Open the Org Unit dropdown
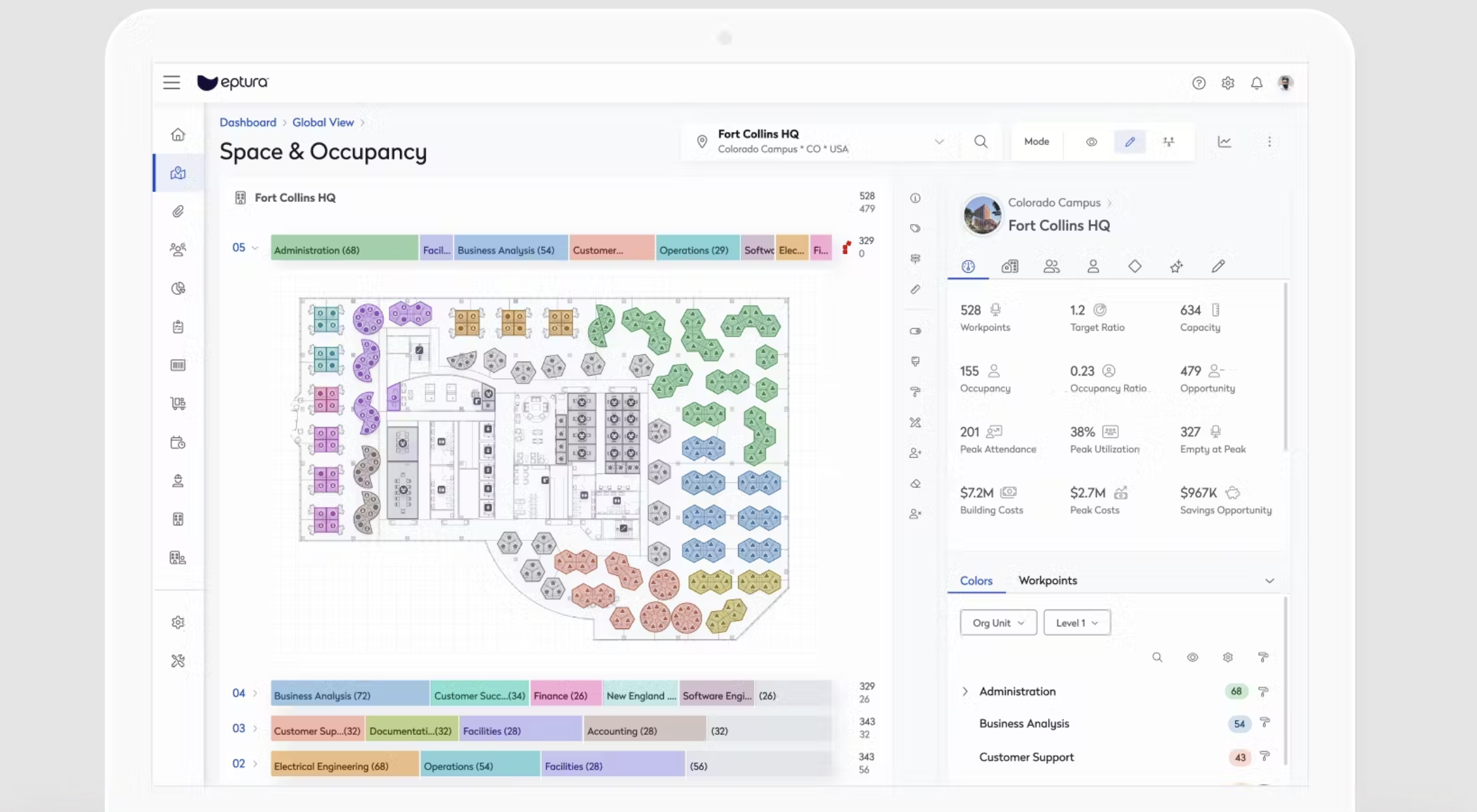Screen dimensions: 1477x812 pyautogui.click(x=998, y=623)
